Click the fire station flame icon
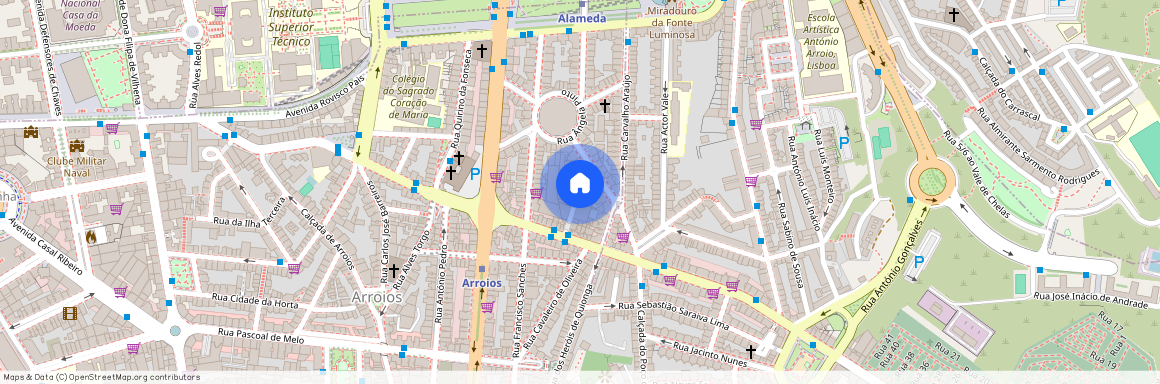1160x384 pixels. [x=91, y=236]
